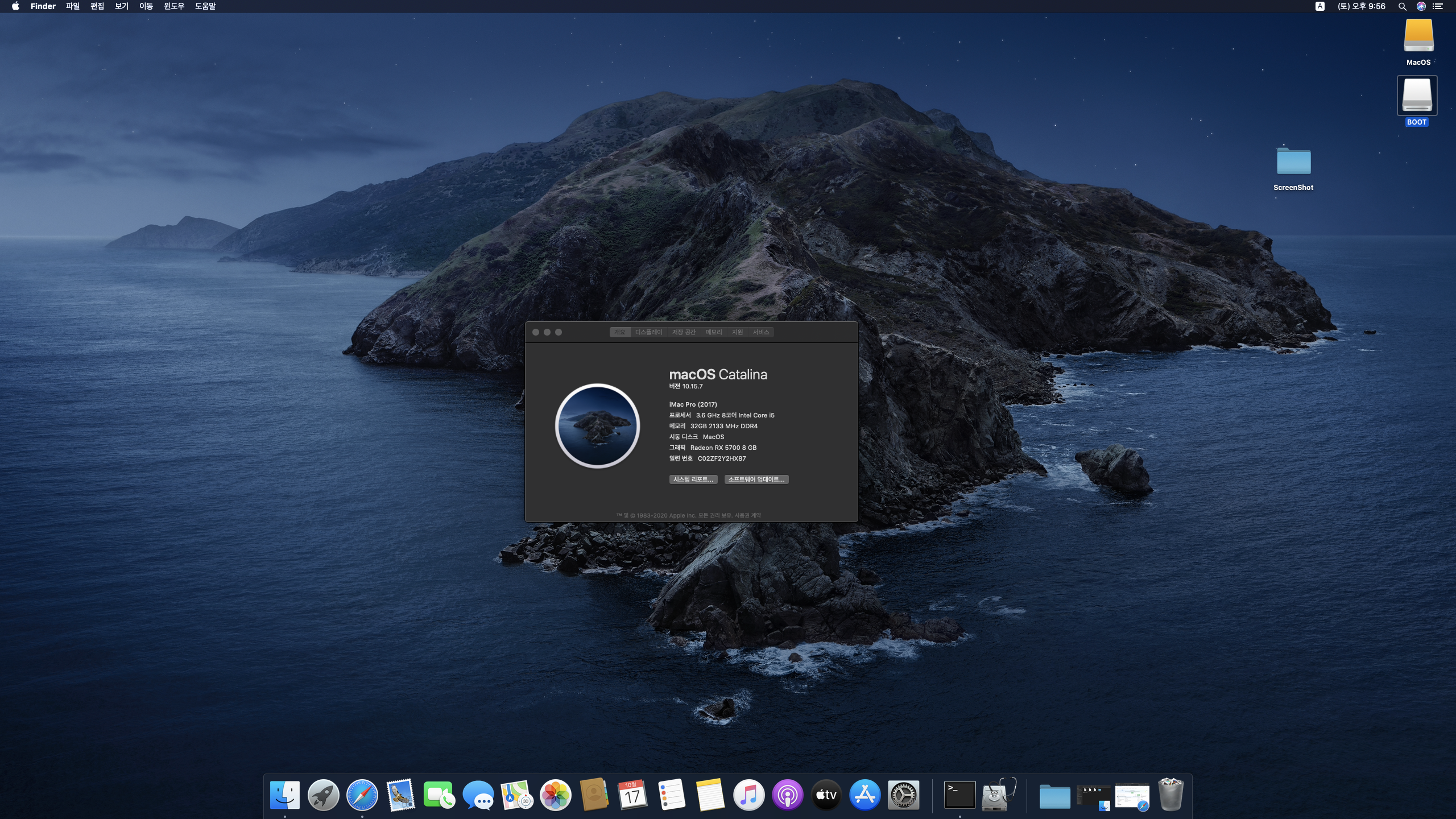Open the App Store dock icon
Screen dimensions: 1456x819
[864, 795]
